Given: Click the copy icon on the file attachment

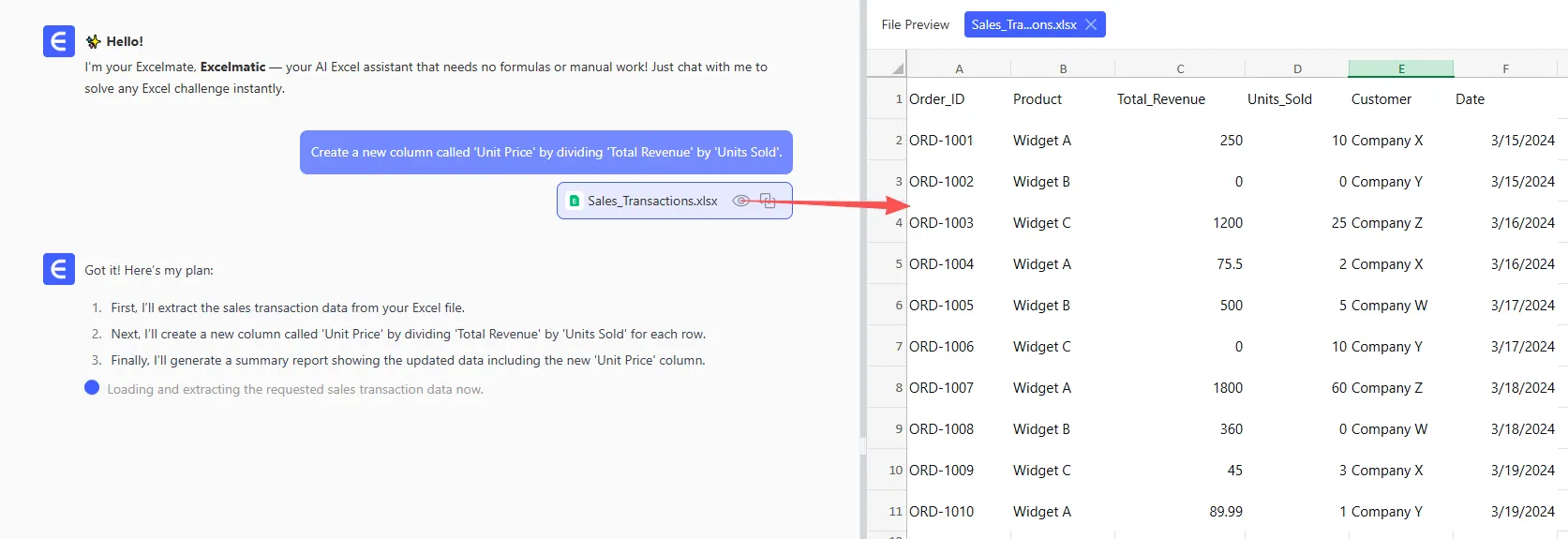Looking at the screenshot, I should (768, 201).
